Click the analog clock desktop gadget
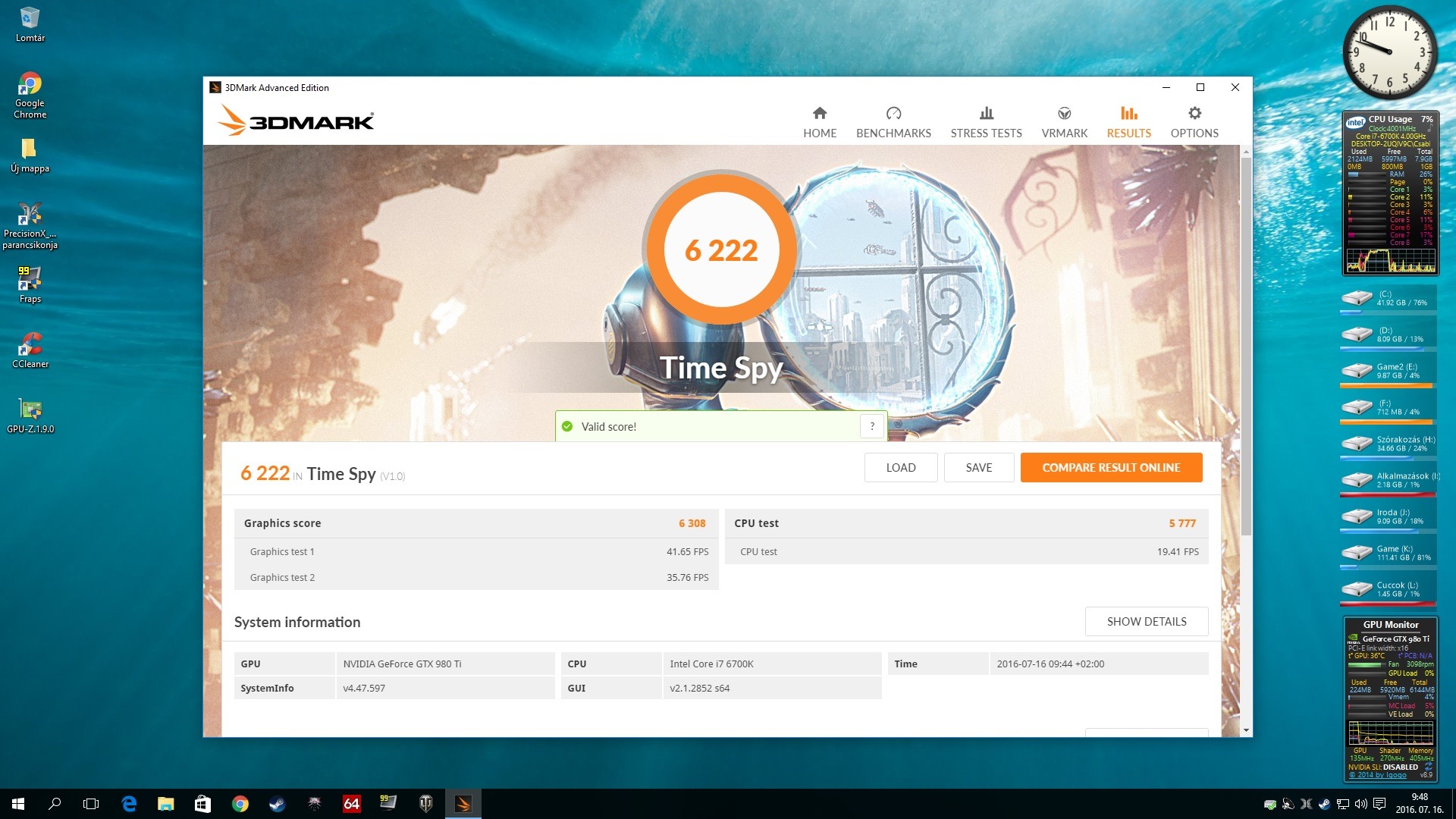 pos(1389,52)
